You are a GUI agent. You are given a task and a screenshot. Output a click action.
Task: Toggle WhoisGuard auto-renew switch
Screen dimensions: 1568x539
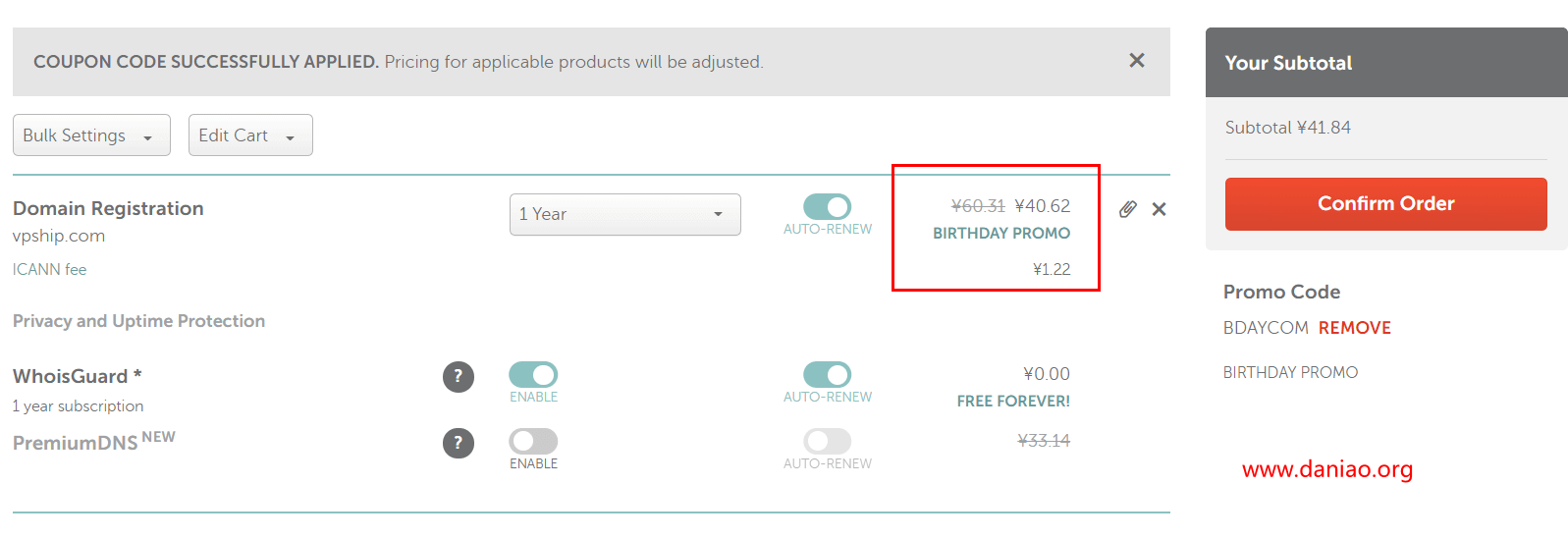click(x=827, y=375)
